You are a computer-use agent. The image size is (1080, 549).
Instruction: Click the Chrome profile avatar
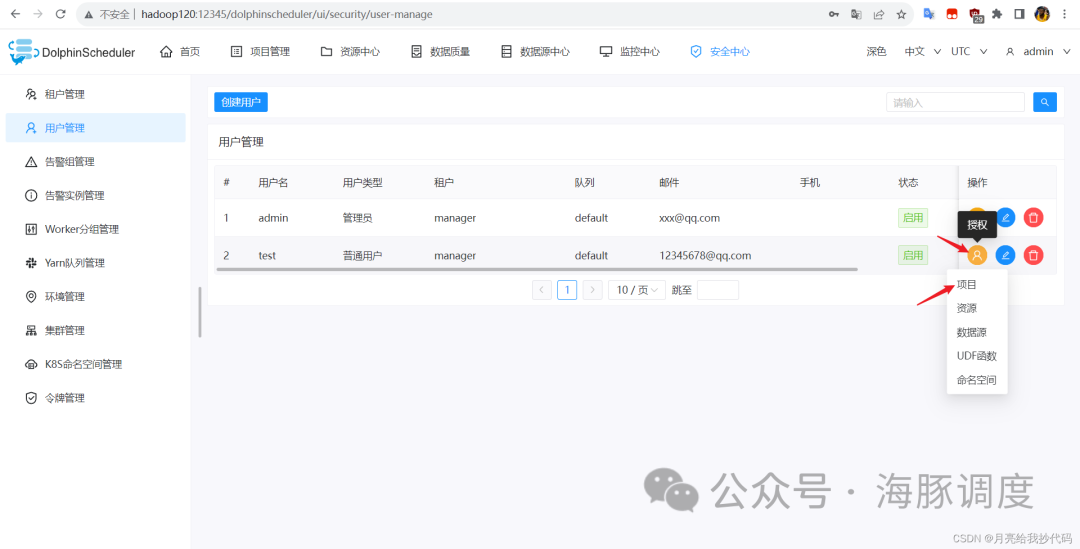1042,14
